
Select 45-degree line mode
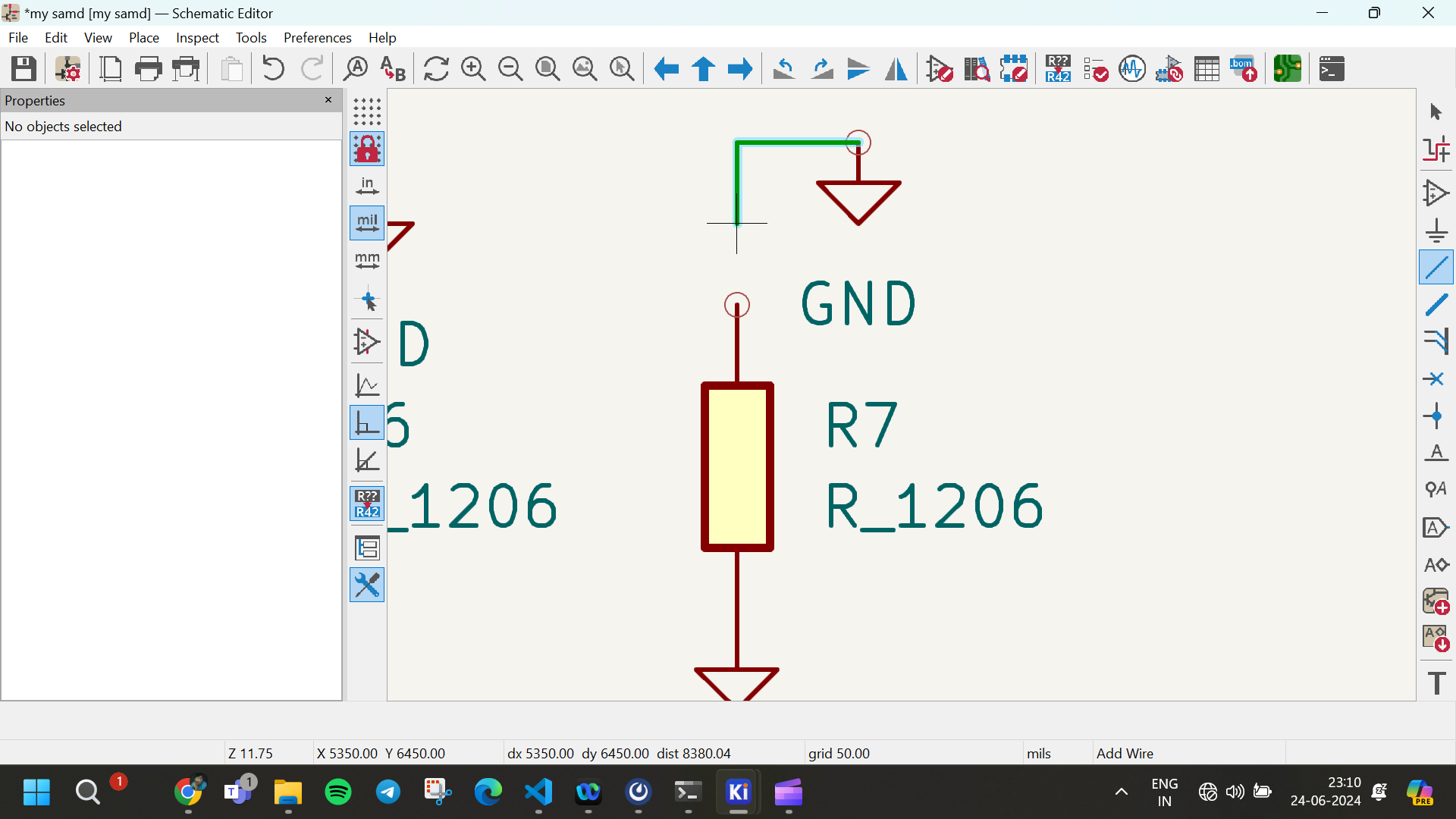367,460
